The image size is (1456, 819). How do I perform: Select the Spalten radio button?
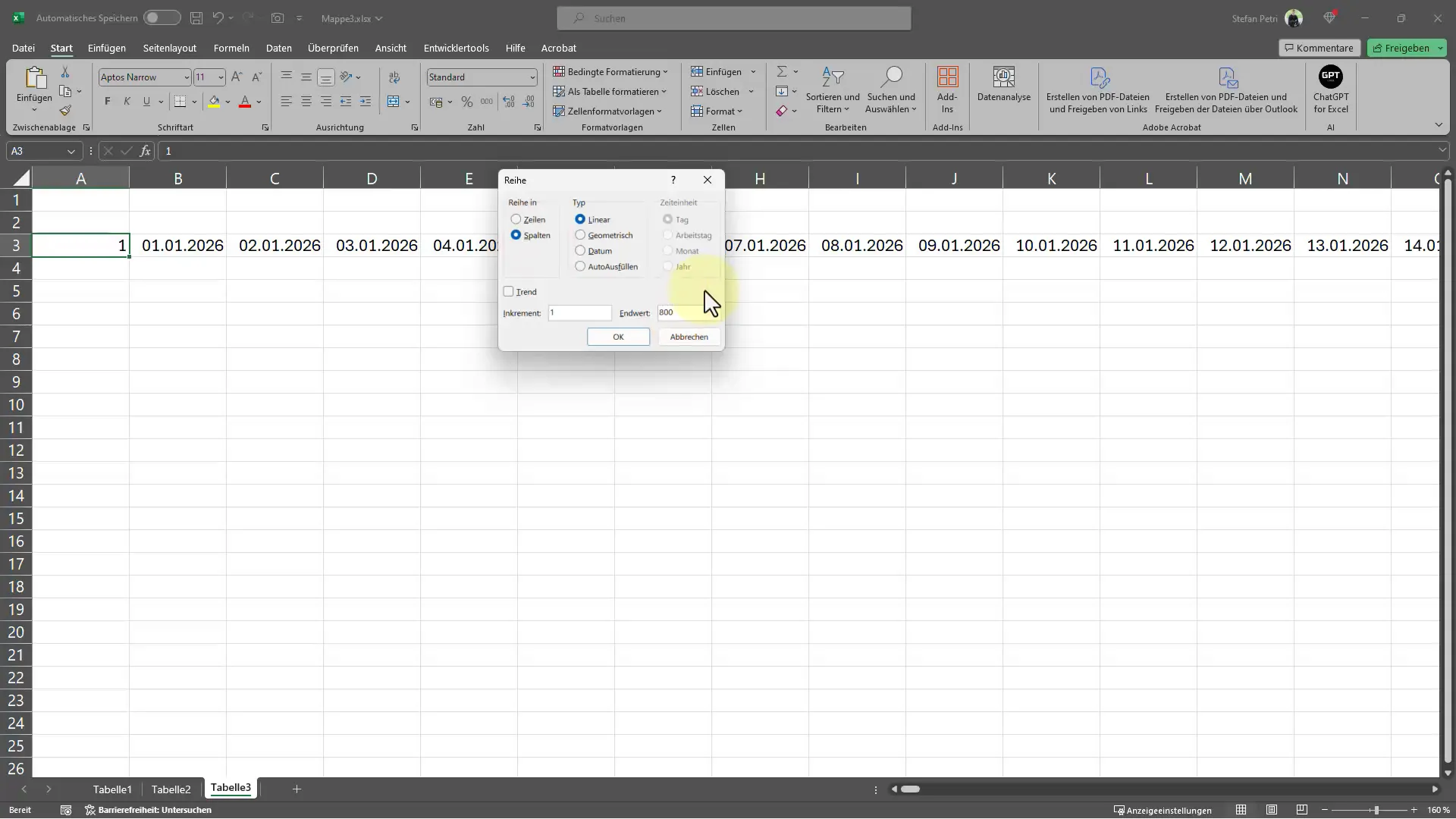point(515,235)
